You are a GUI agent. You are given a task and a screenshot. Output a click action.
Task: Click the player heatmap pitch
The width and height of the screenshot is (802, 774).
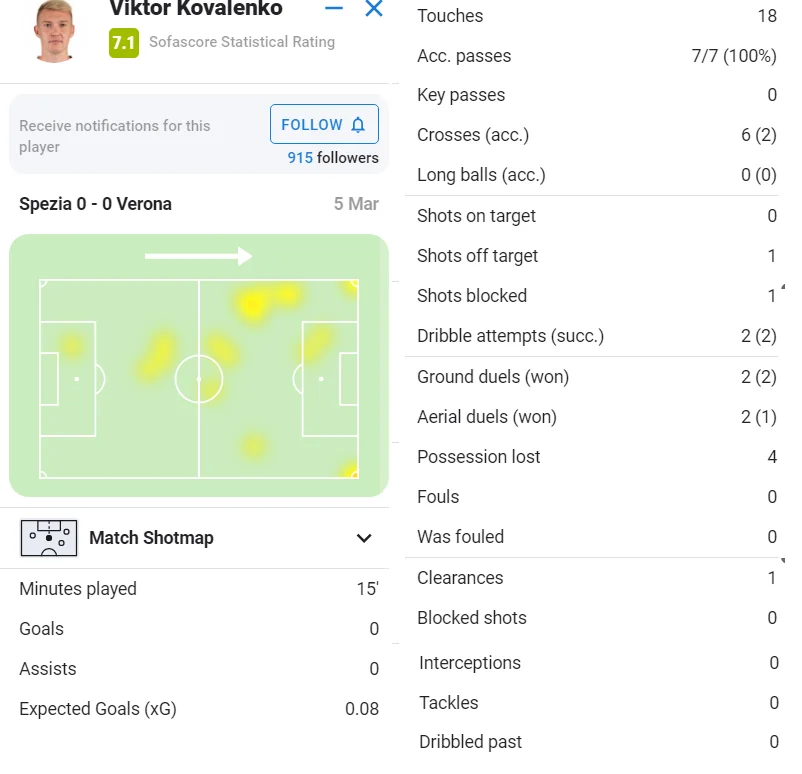coord(199,380)
